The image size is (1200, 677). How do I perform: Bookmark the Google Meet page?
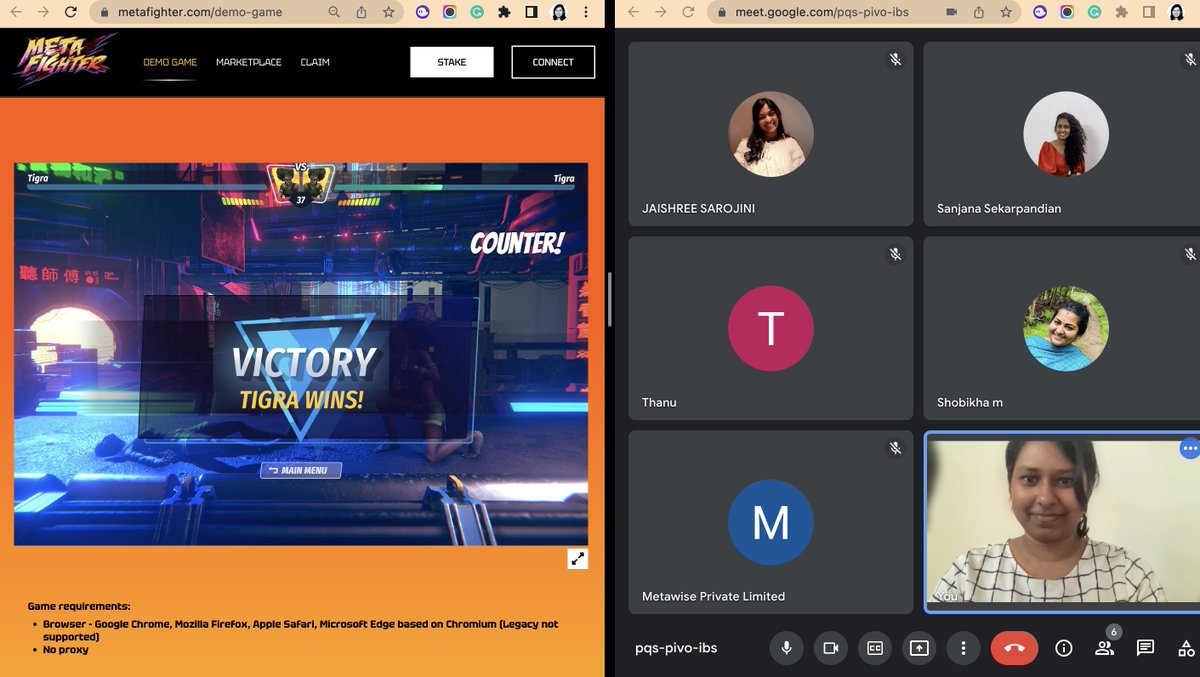pyautogui.click(x=1005, y=12)
